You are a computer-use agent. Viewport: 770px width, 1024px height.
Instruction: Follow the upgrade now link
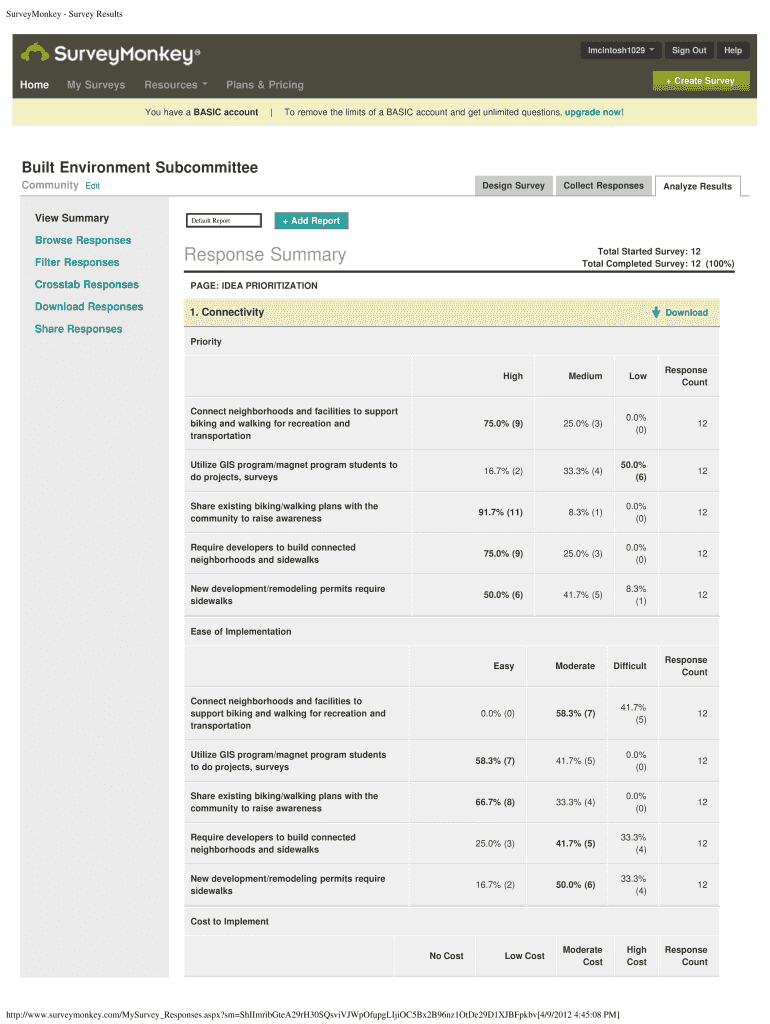click(x=594, y=112)
